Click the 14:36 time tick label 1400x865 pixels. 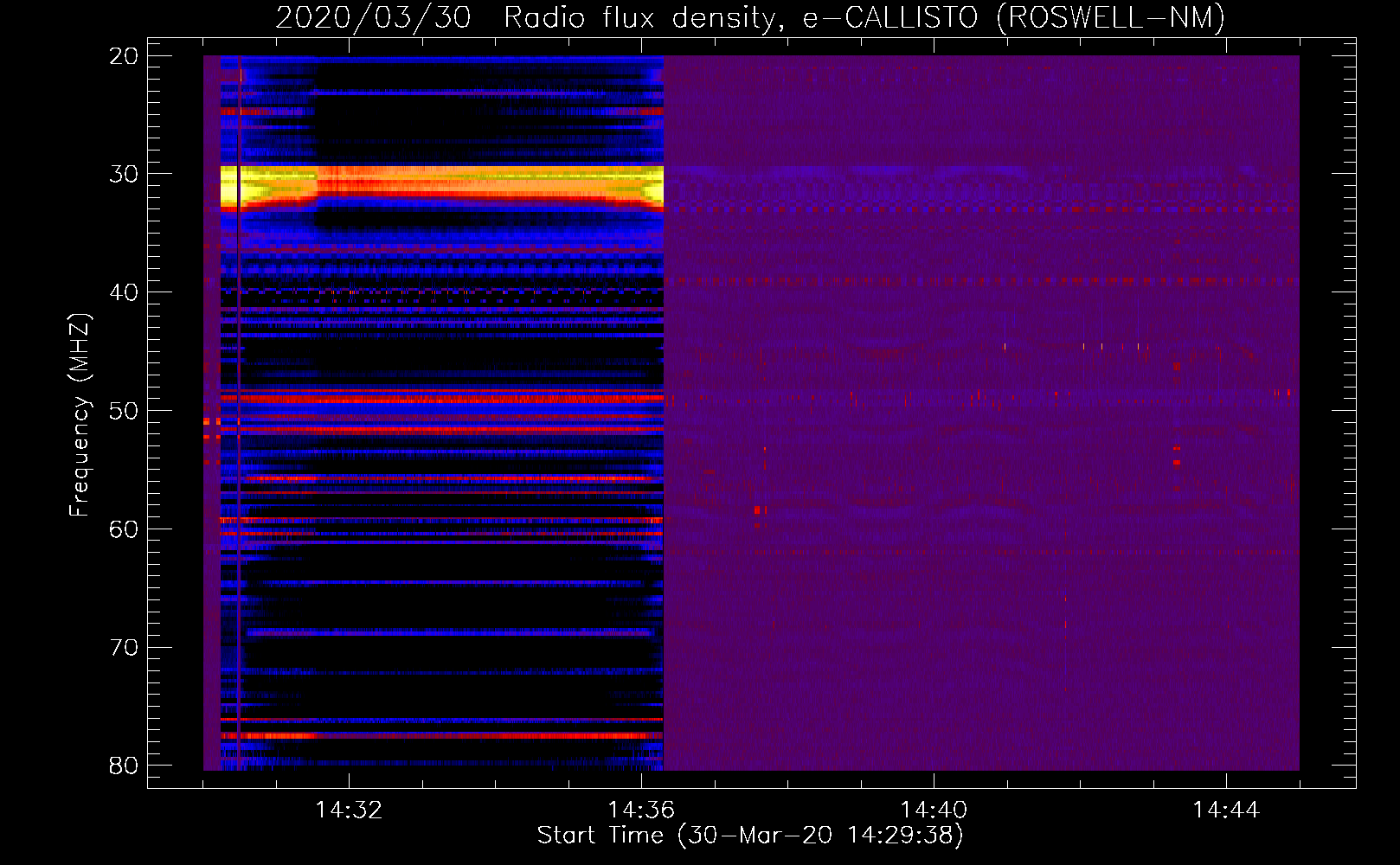point(641,811)
